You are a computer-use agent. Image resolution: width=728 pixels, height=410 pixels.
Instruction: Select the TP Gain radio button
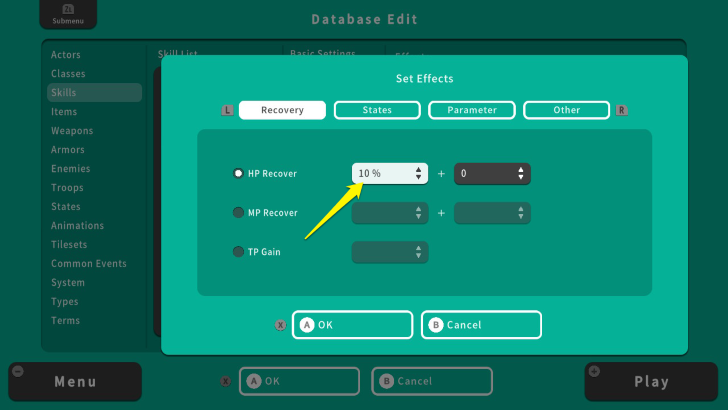click(x=238, y=252)
